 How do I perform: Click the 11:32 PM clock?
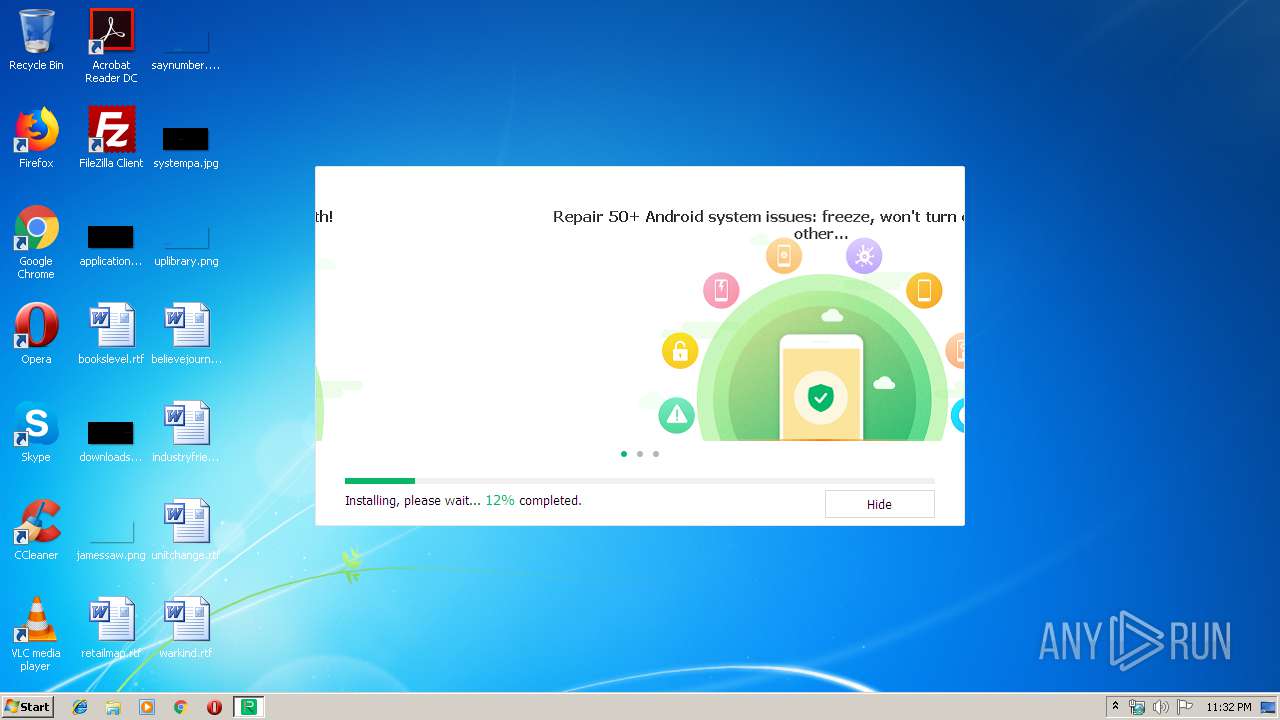1228,707
